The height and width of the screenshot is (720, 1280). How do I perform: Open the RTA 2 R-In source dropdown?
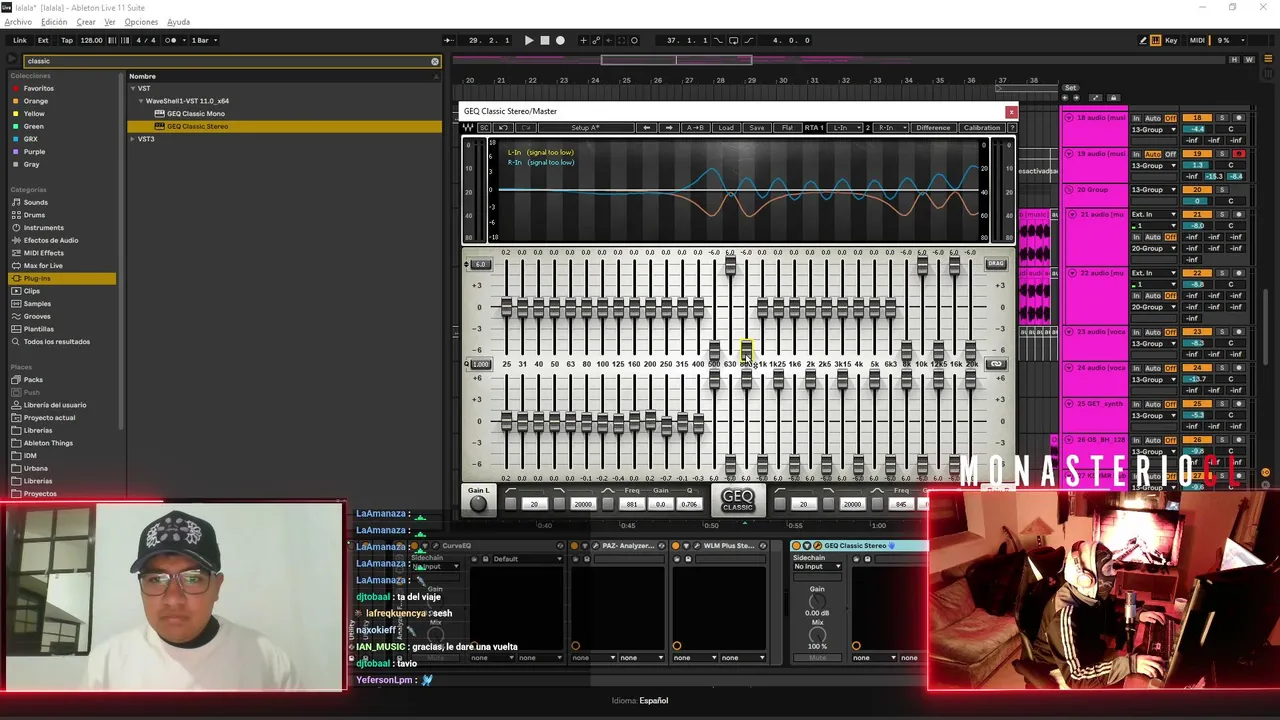[890, 128]
